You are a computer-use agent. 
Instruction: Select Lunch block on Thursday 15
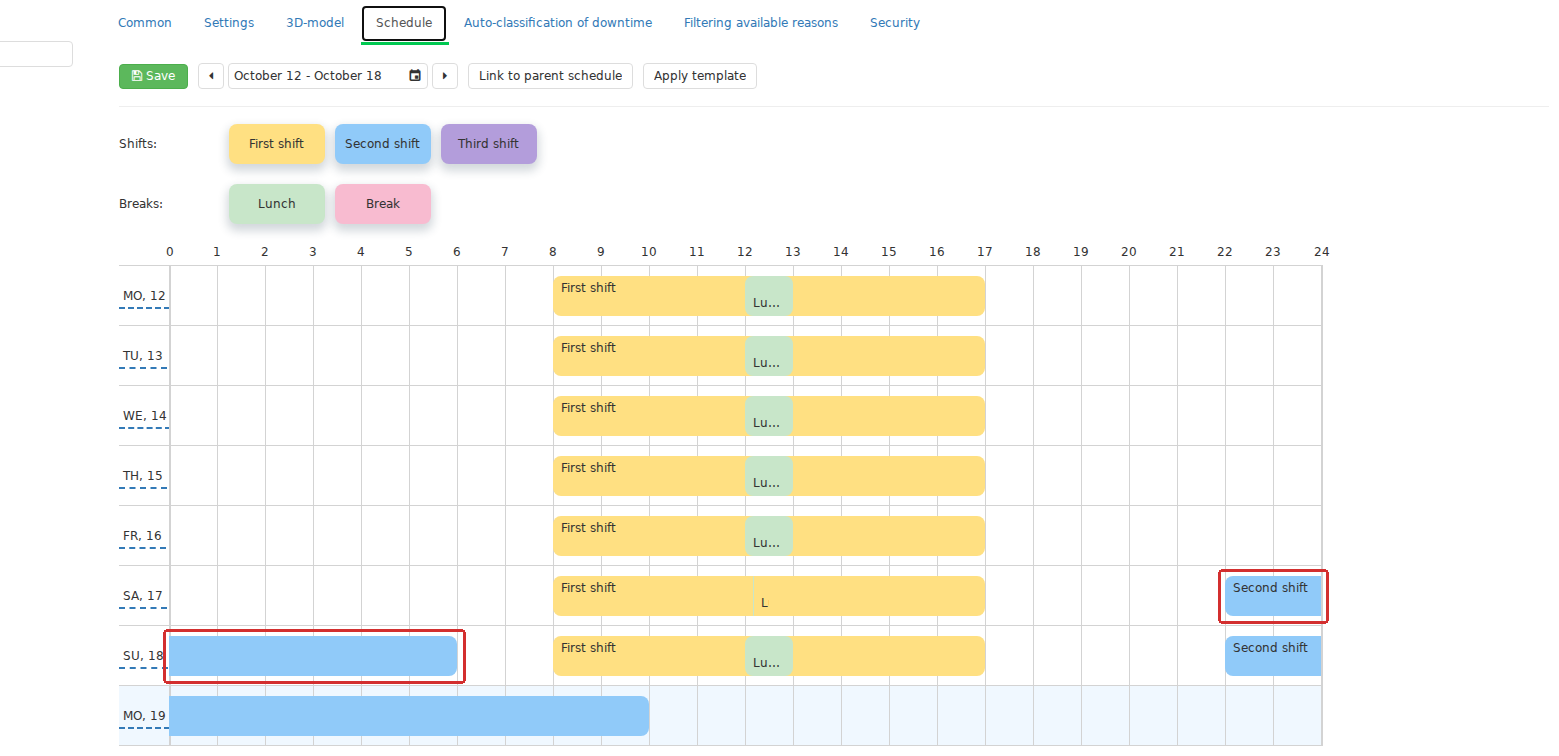pos(769,476)
